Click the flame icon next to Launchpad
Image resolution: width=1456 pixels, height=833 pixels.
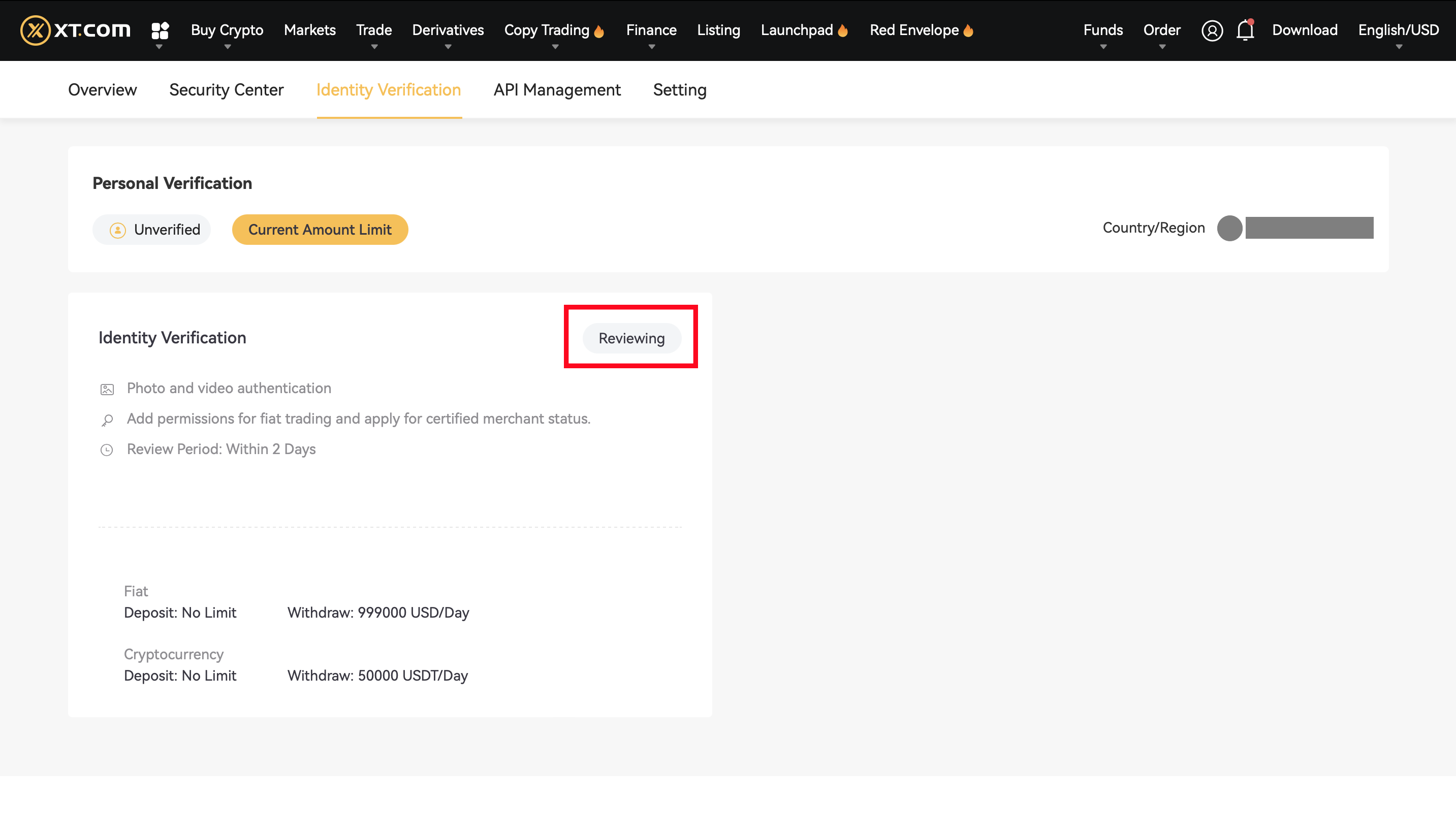(x=842, y=30)
